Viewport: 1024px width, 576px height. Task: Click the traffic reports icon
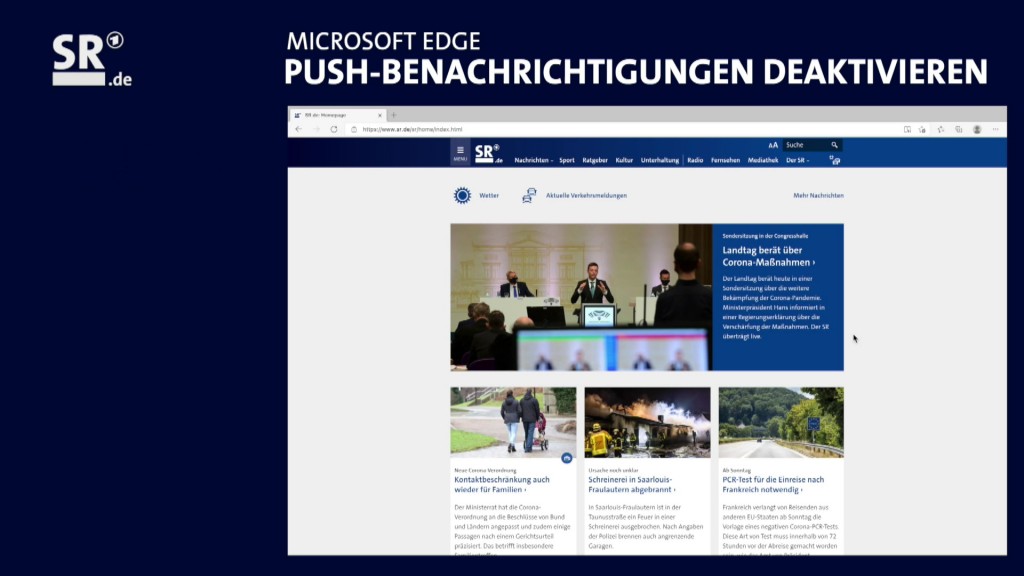pos(529,195)
